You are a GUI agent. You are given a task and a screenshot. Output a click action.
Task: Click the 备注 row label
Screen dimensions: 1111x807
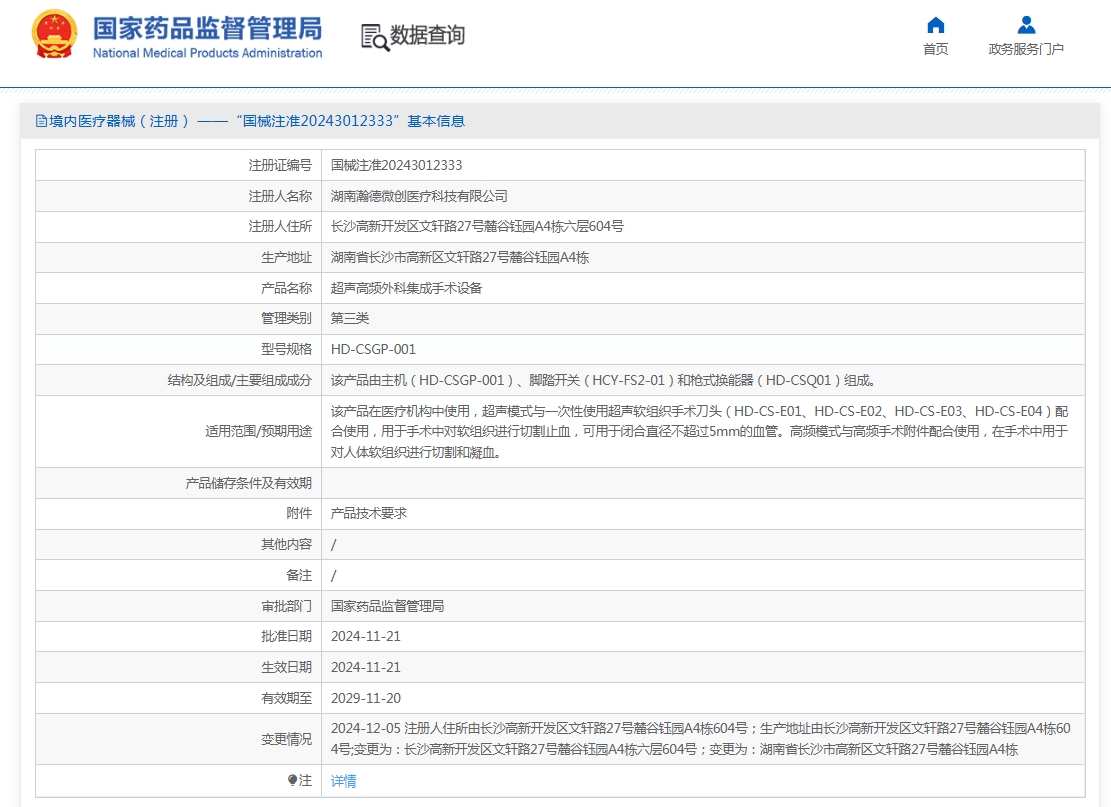click(x=299, y=575)
